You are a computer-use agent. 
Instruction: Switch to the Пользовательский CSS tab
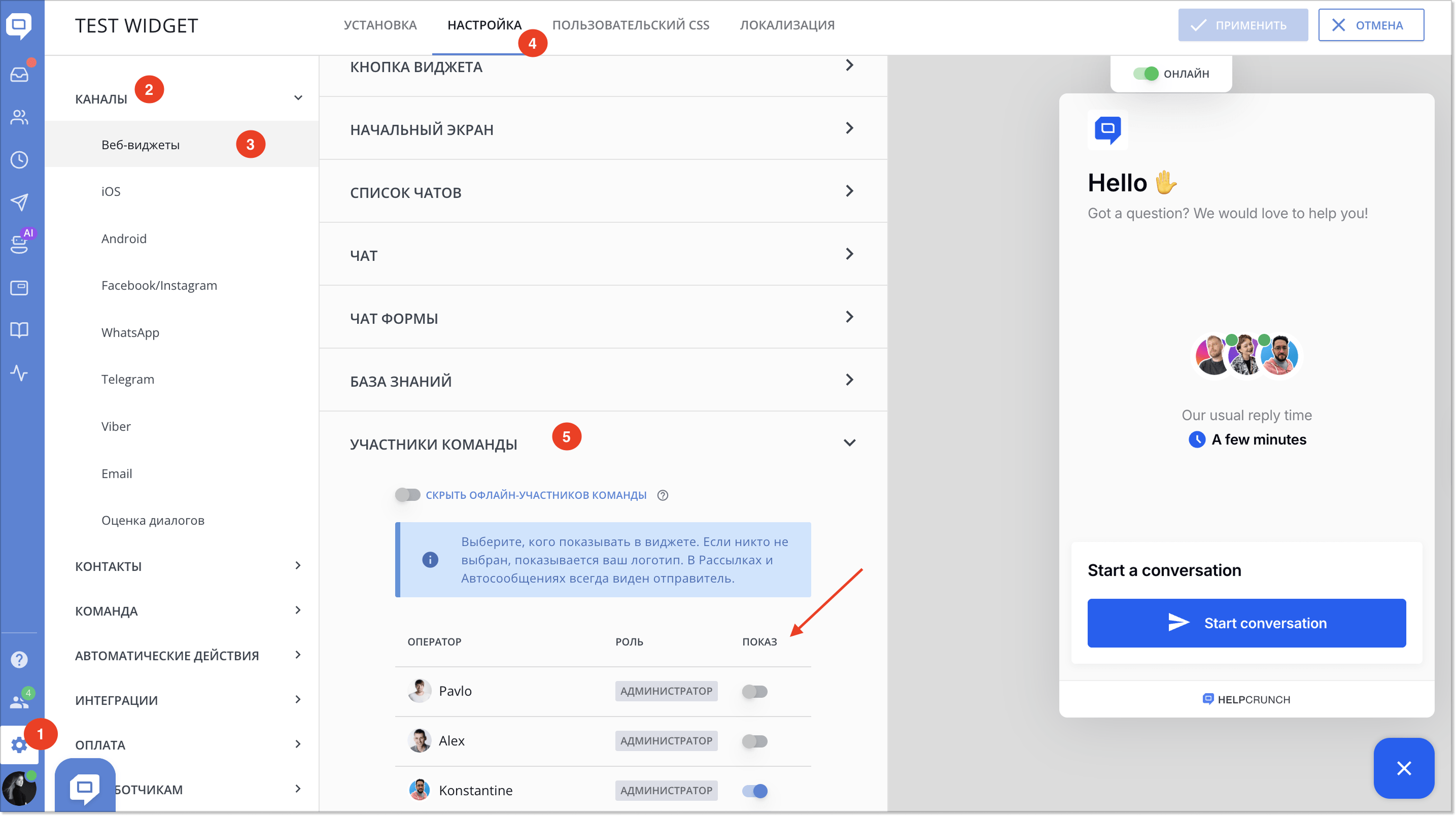tap(631, 25)
